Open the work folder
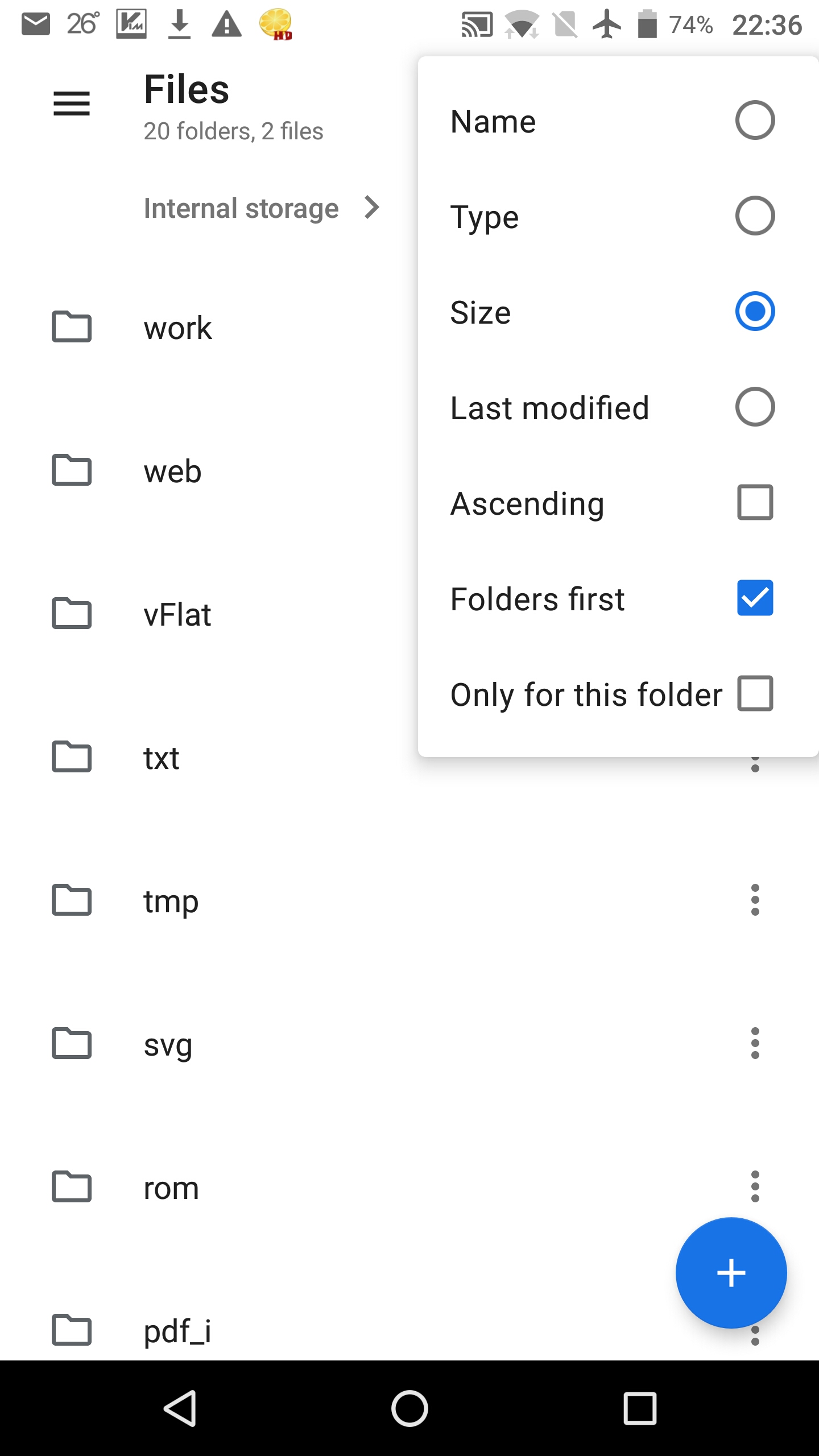Image resolution: width=819 pixels, height=1456 pixels. pyautogui.click(x=177, y=328)
